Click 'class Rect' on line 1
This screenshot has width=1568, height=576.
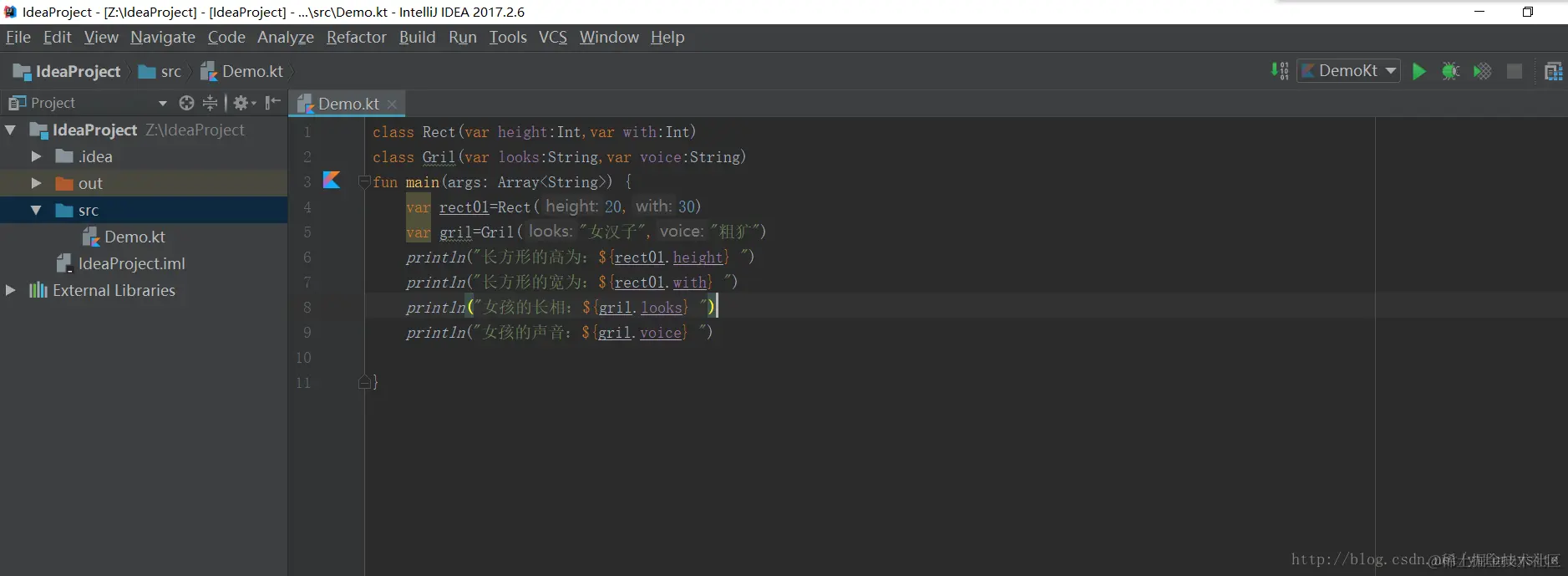pos(414,132)
